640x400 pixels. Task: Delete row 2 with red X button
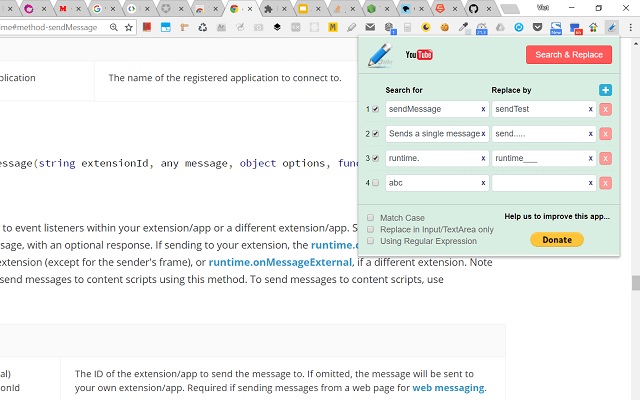[605, 134]
